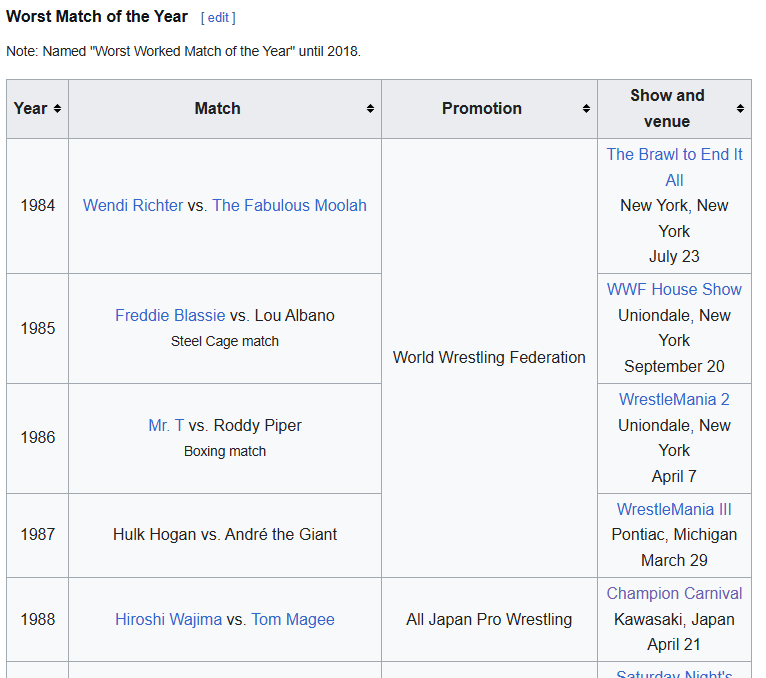Select the 1986 year cell
Image resolution: width=766 pixels, height=678 pixels.
coord(38,438)
